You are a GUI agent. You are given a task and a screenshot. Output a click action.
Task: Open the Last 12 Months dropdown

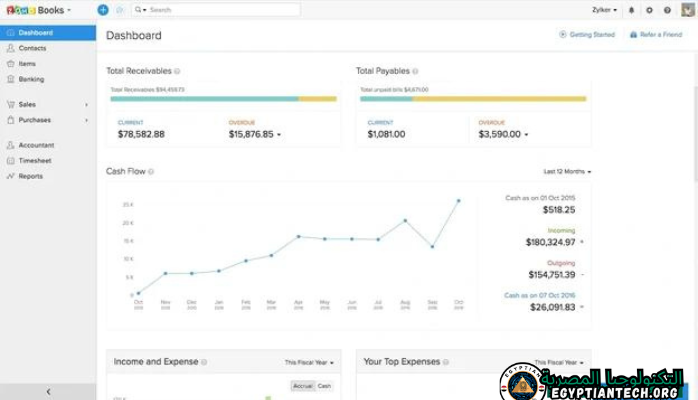click(x=567, y=172)
